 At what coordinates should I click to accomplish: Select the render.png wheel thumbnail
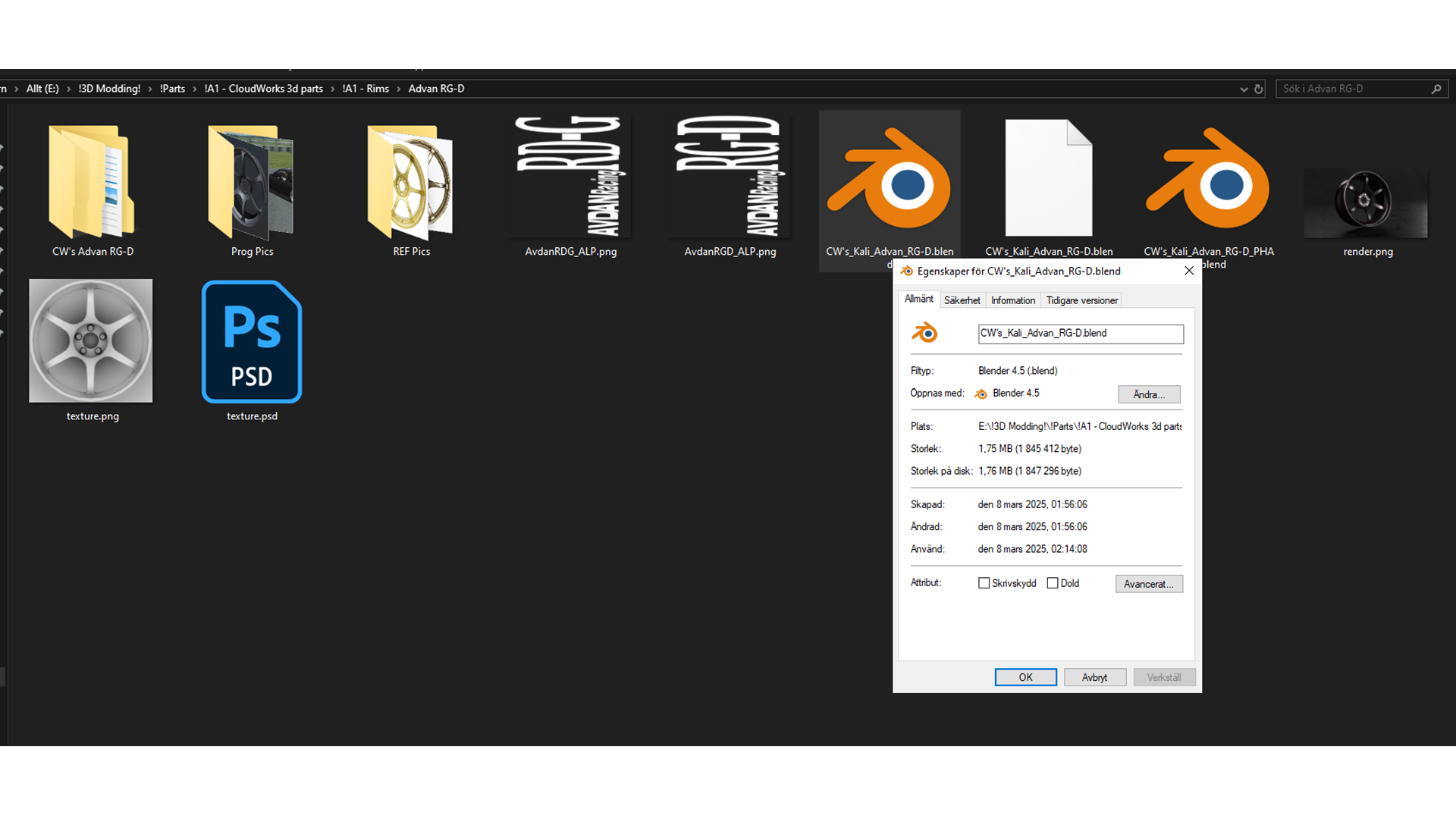[1366, 202]
